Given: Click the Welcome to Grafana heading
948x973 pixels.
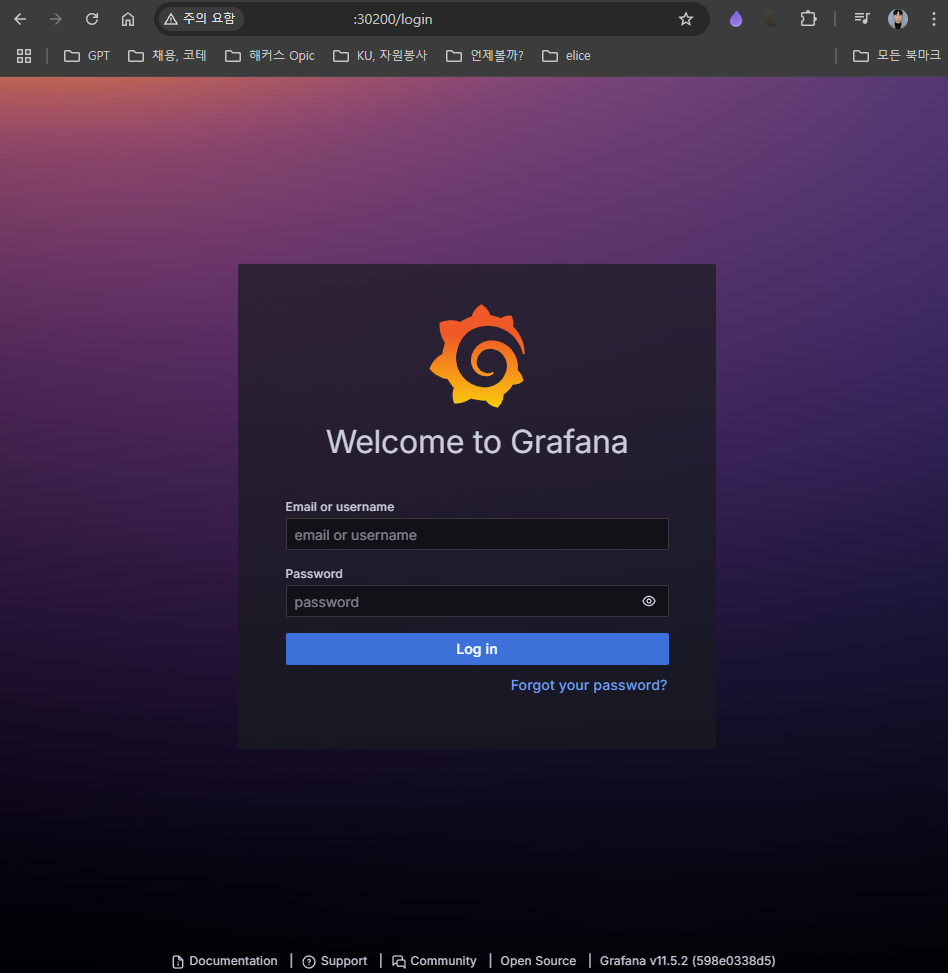Looking at the screenshot, I should [477, 442].
